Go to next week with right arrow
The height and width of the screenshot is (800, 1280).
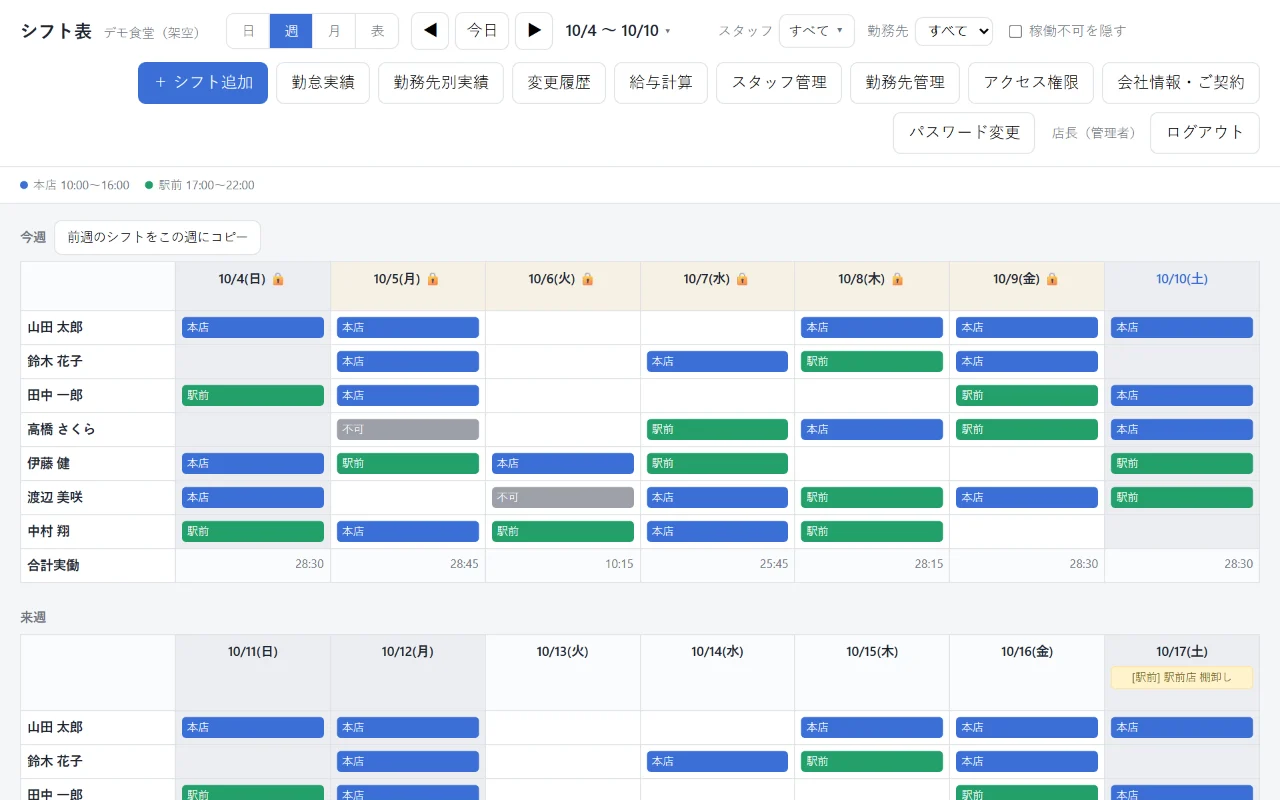click(x=534, y=31)
